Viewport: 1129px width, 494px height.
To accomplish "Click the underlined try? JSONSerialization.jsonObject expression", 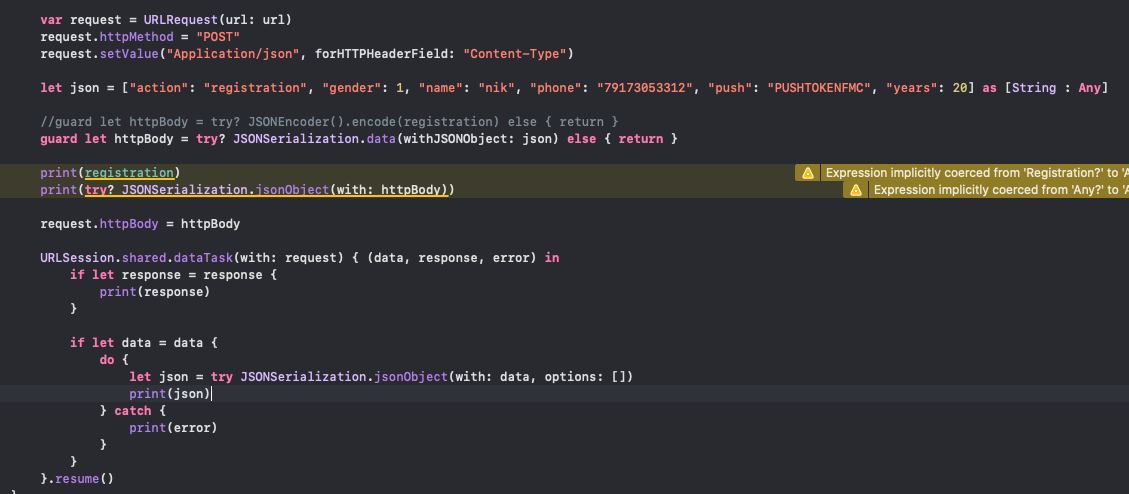I will click(266, 190).
